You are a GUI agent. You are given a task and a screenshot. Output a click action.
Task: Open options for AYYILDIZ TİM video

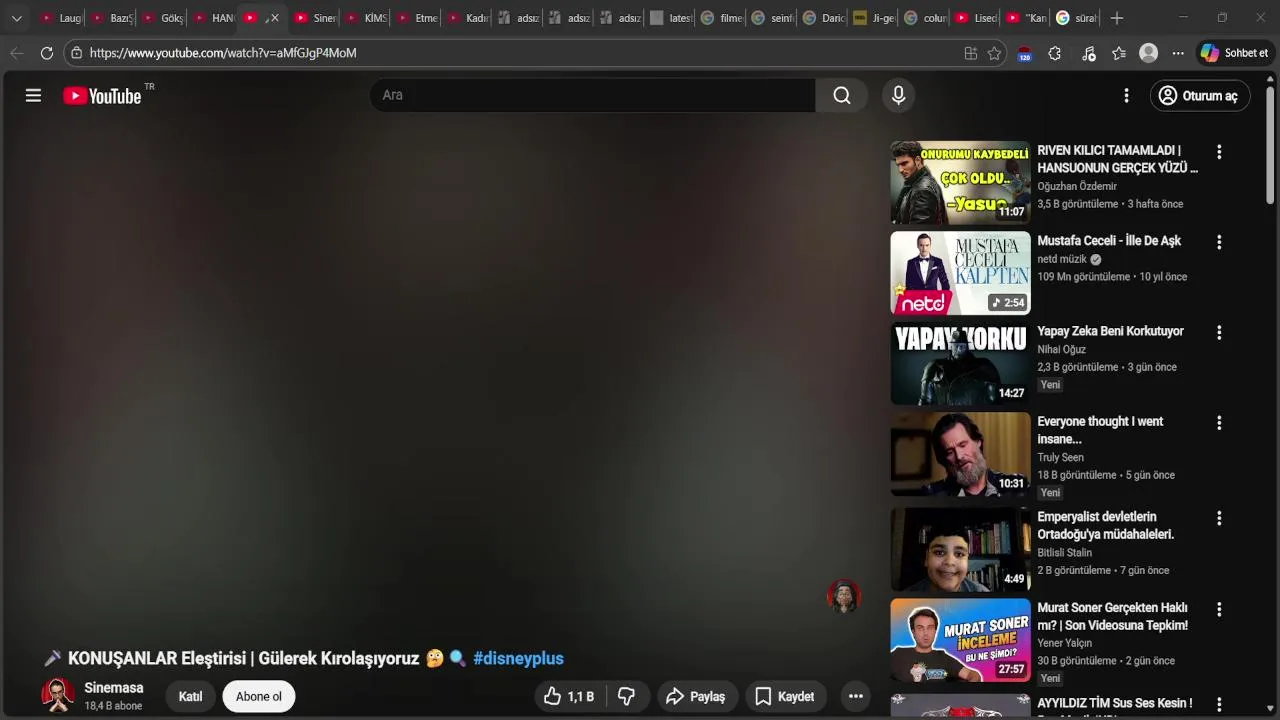(1218, 704)
